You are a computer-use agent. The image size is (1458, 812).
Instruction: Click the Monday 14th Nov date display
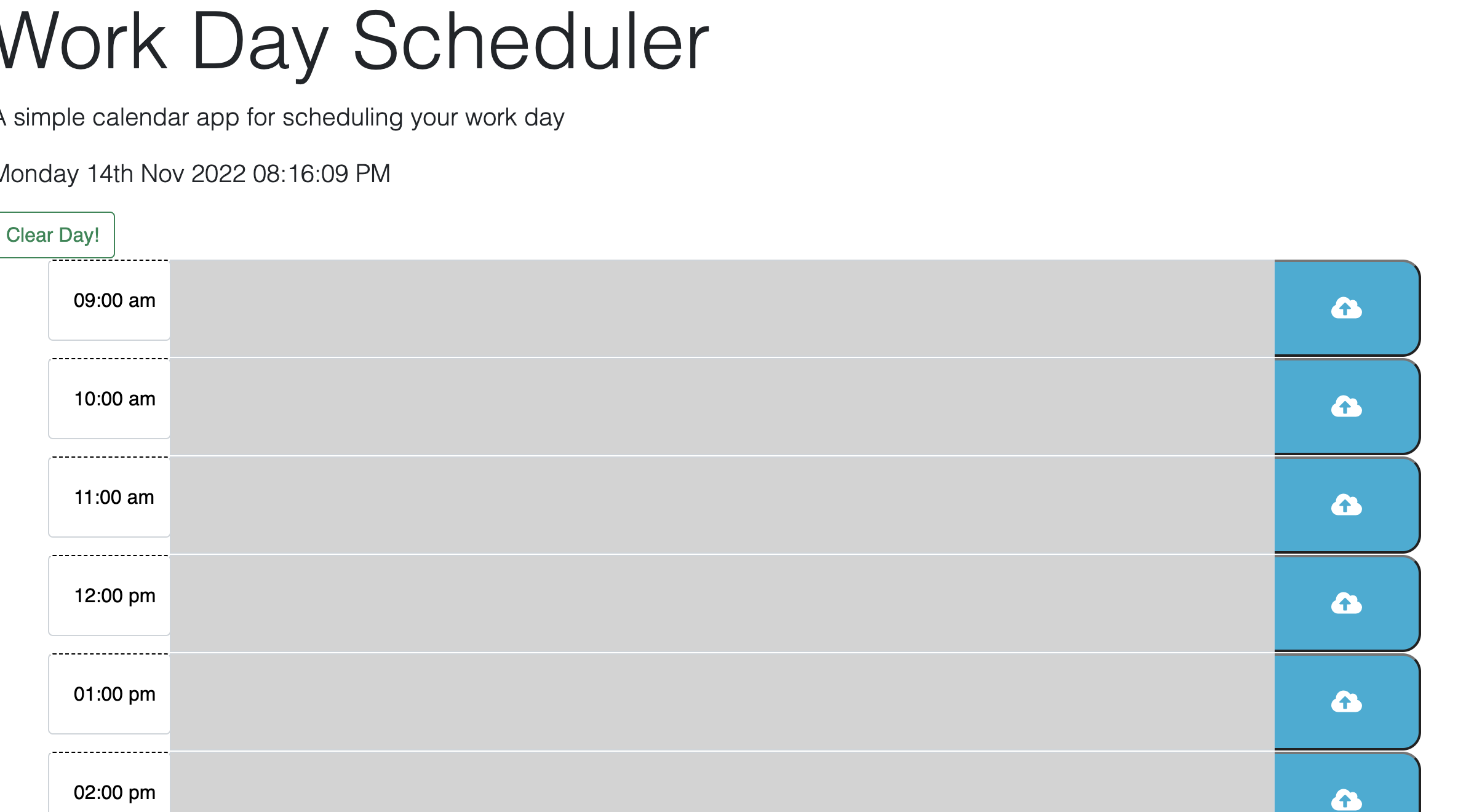coord(194,174)
